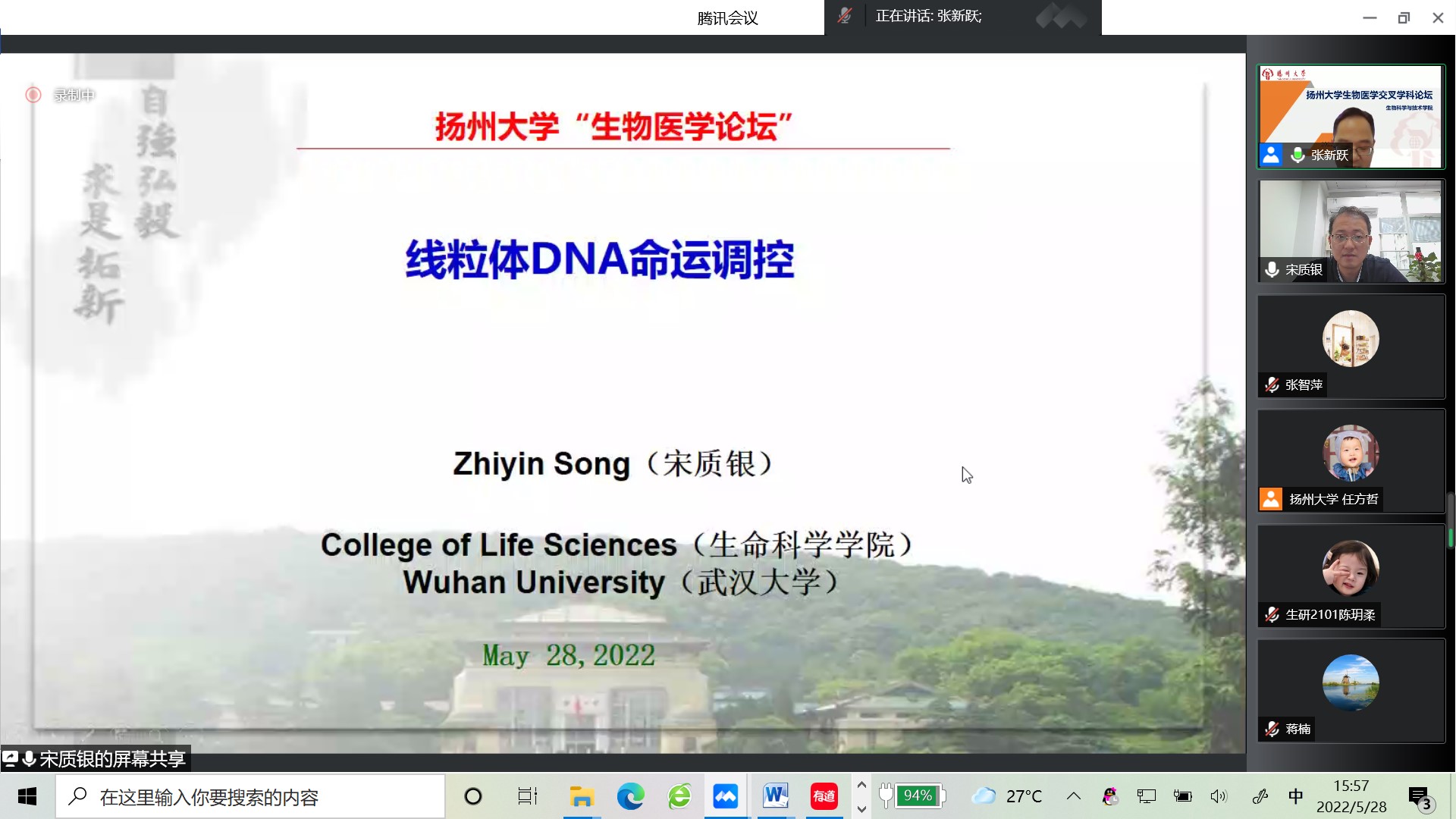1456x819 pixels.
Task: Select 张新跃's video thumbnail
Action: (1351, 116)
